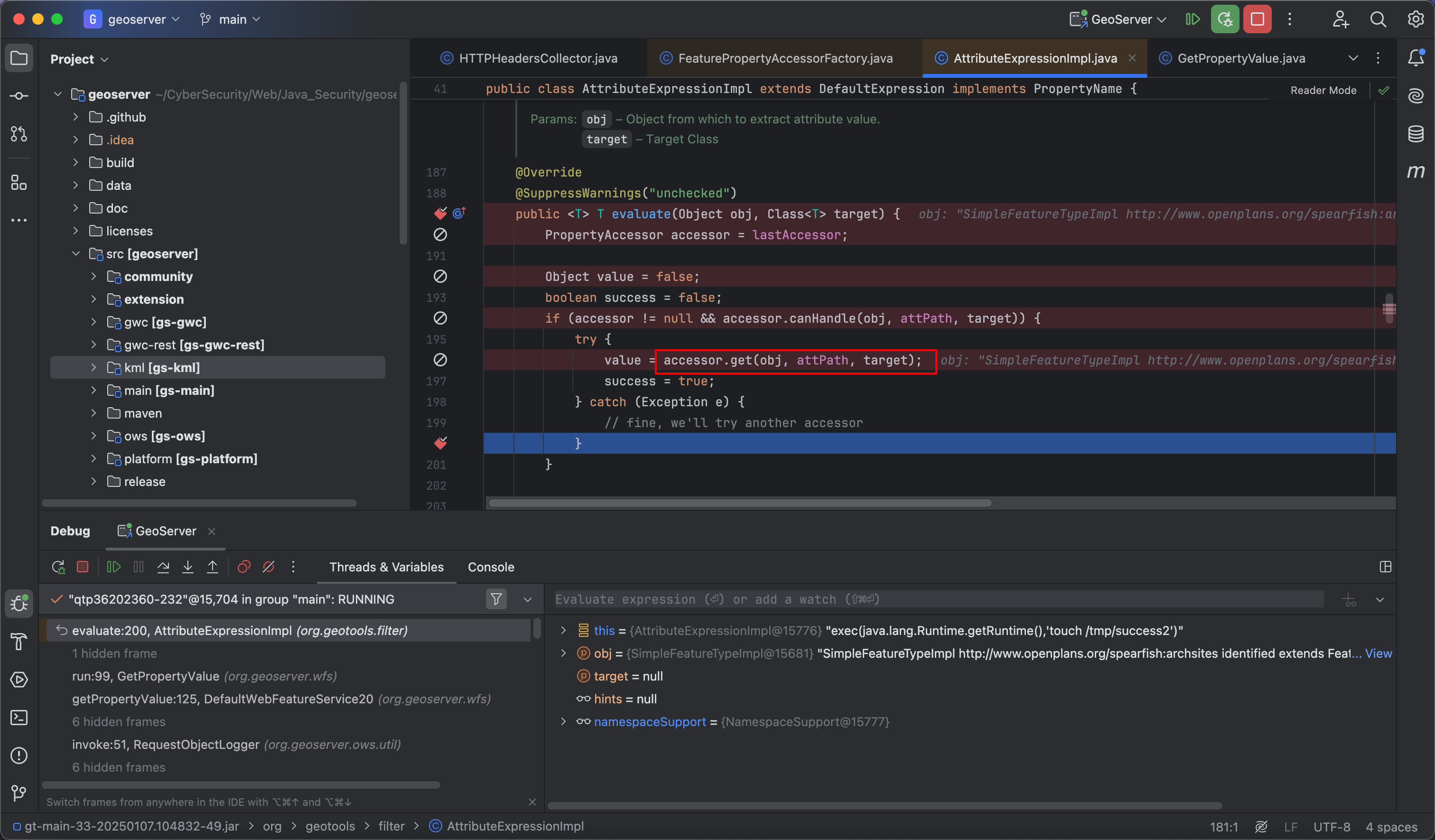Open IDE settings gear icon
The image size is (1435, 840).
point(1416,19)
